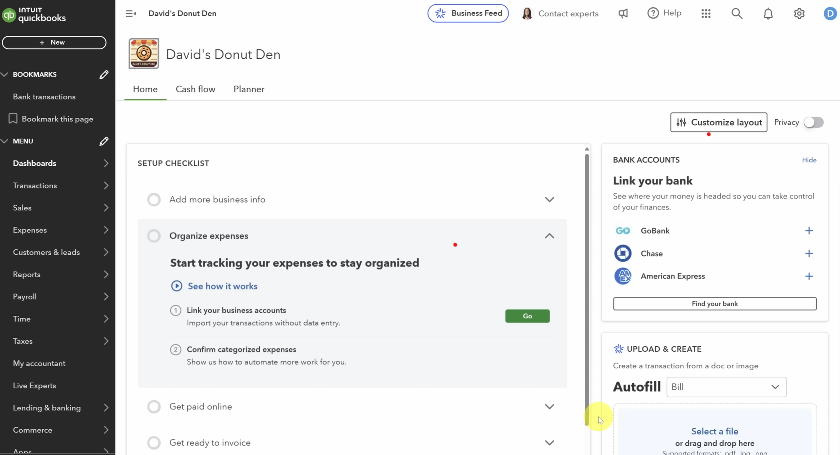Mark Add more business info circle
840x455 pixels.
[x=154, y=199]
